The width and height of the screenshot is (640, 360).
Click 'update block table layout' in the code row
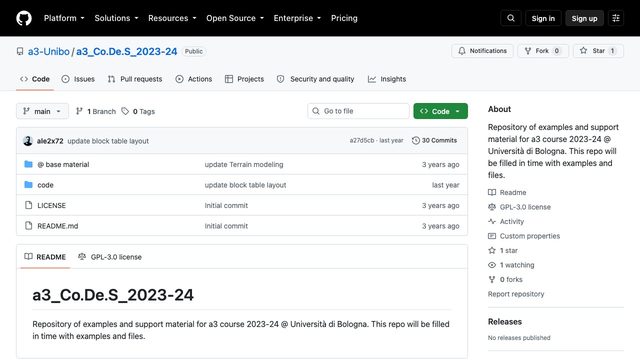pyautogui.click(x=245, y=184)
